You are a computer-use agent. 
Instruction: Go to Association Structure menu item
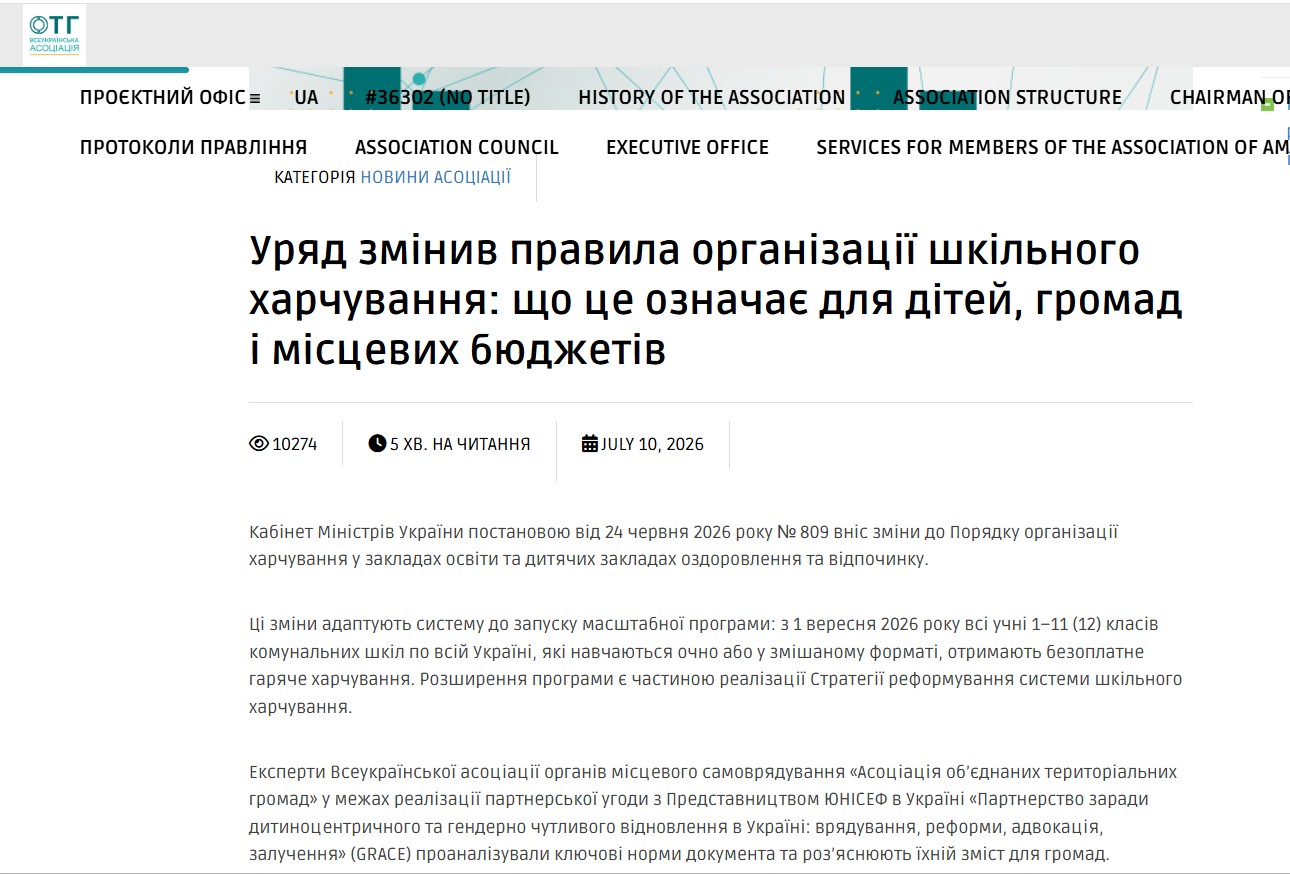[x=1007, y=98]
